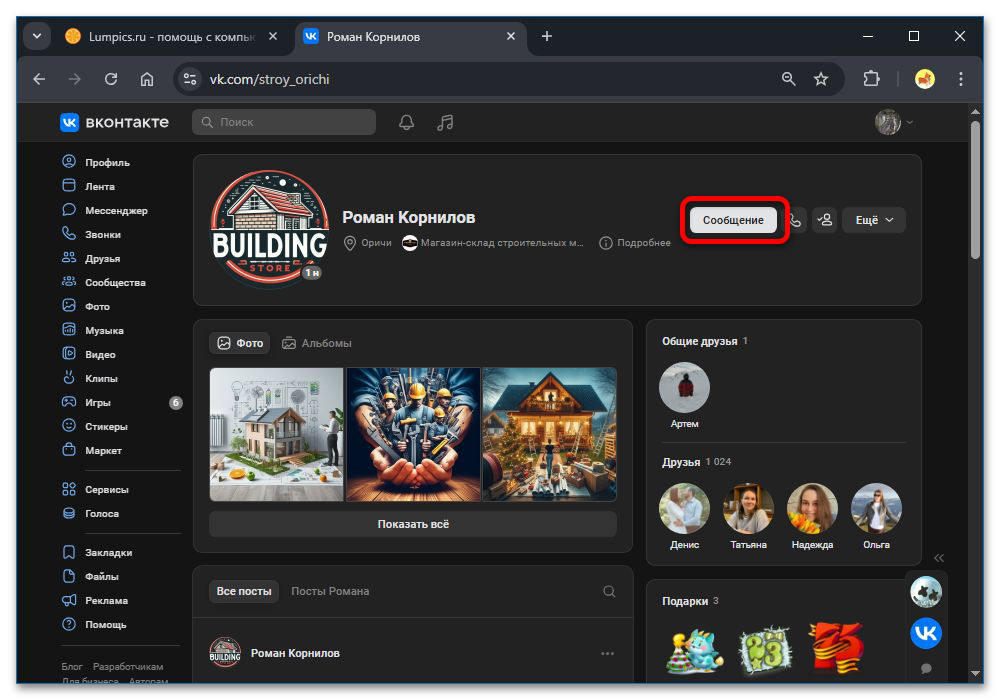The image size is (1000, 700).
Task: Open Подробнее profile details
Action: [635, 243]
